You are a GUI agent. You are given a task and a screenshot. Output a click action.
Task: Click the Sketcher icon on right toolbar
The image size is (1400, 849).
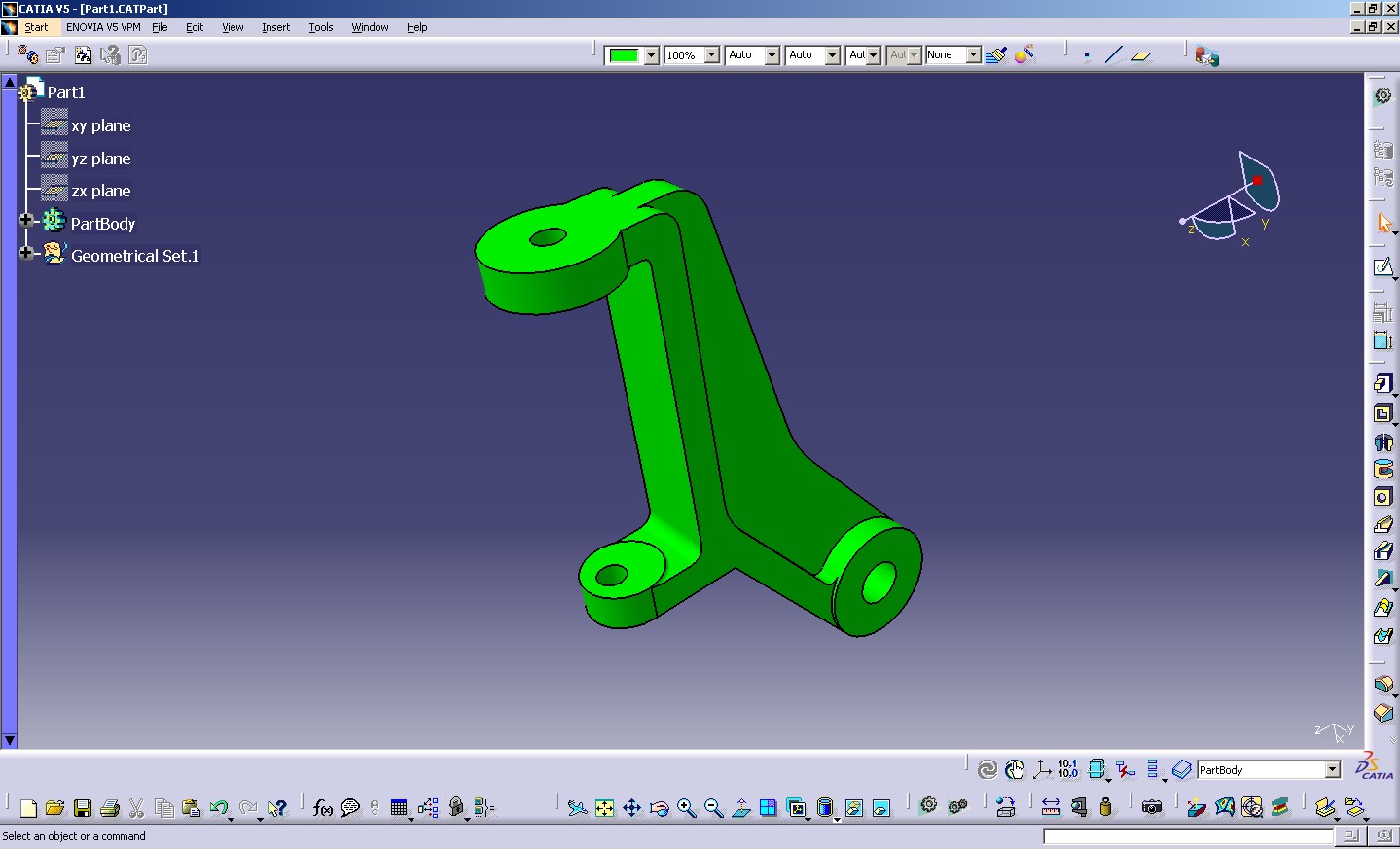coord(1382,267)
